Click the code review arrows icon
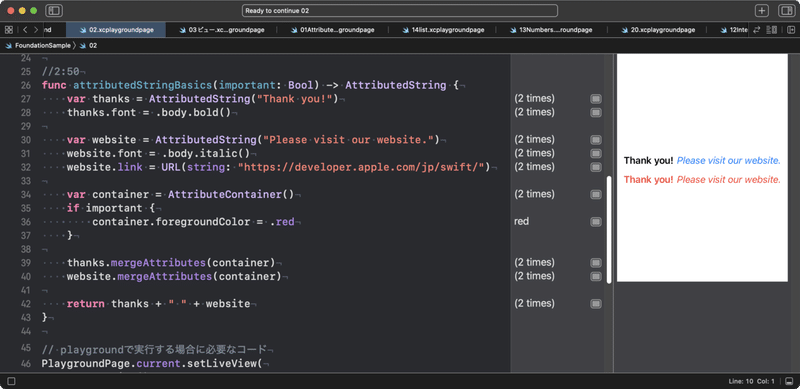The image size is (800, 389). tap(757, 30)
